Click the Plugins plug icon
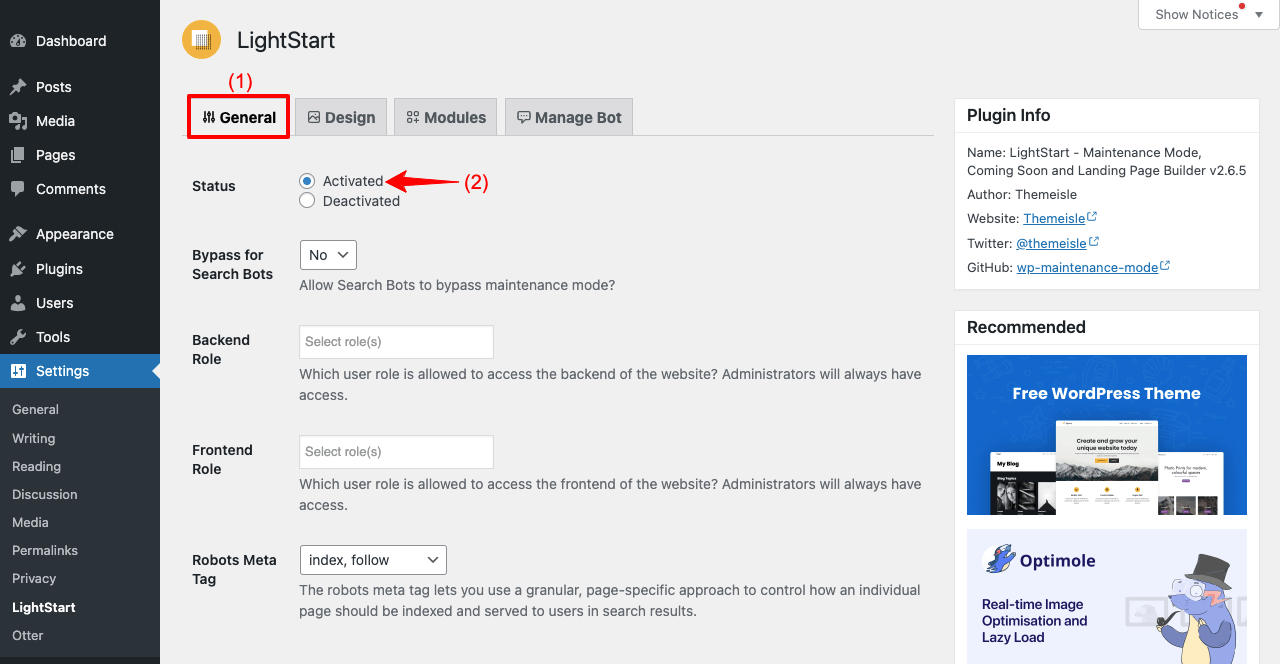The height and width of the screenshot is (664, 1280). click(x=18, y=269)
